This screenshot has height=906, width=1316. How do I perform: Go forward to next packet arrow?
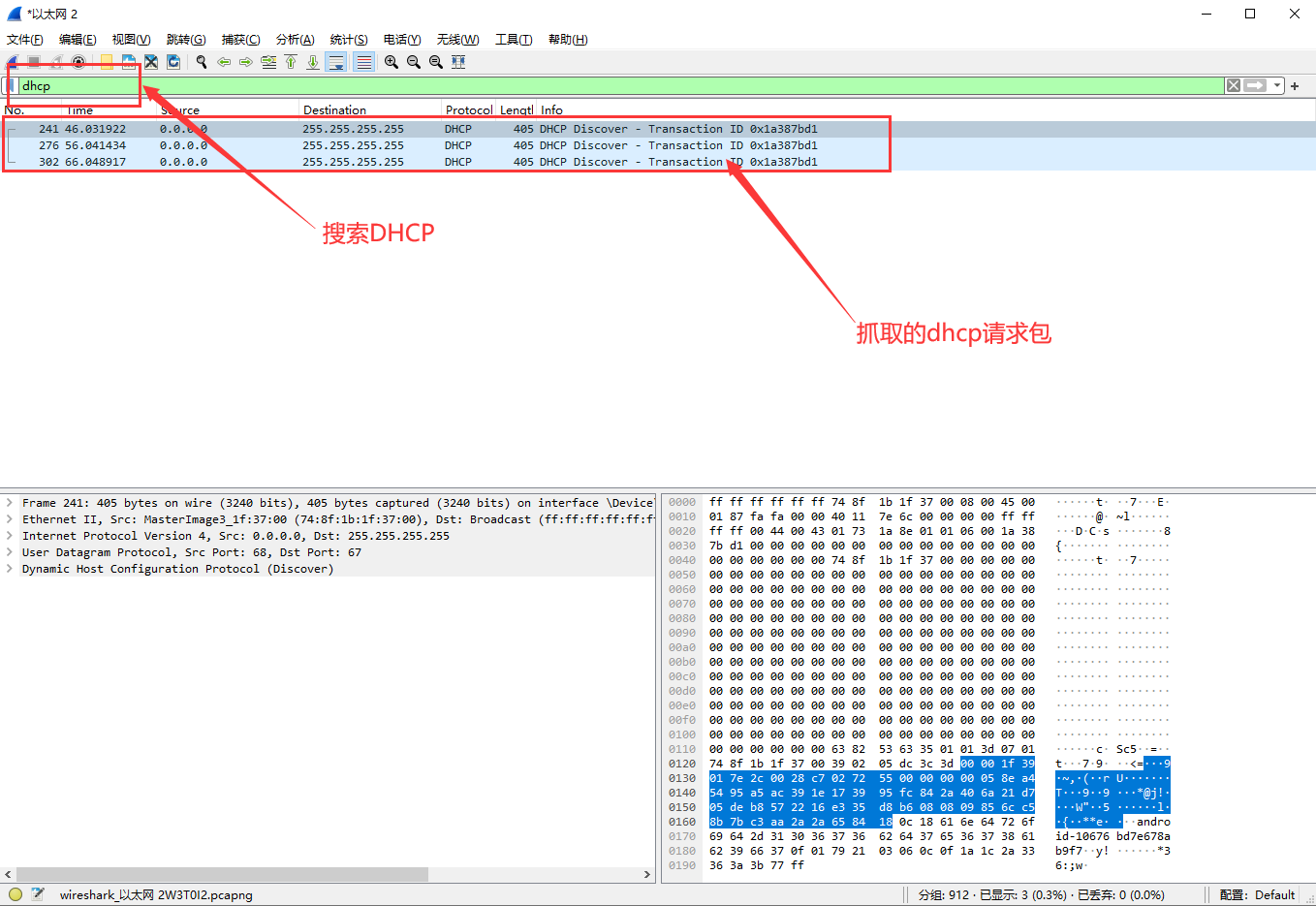pyautogui.click(x=246, y=62)
